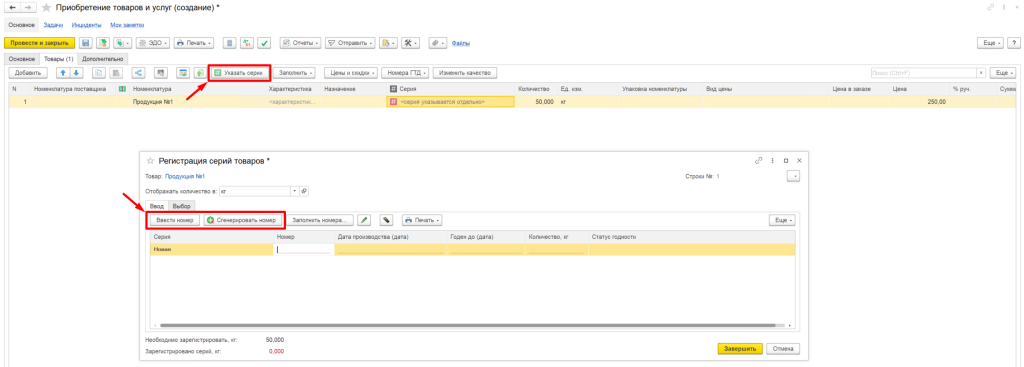Click the Заполнить номера... button
The height and width of the screenshot is (367, 1024).
[321, 220]
